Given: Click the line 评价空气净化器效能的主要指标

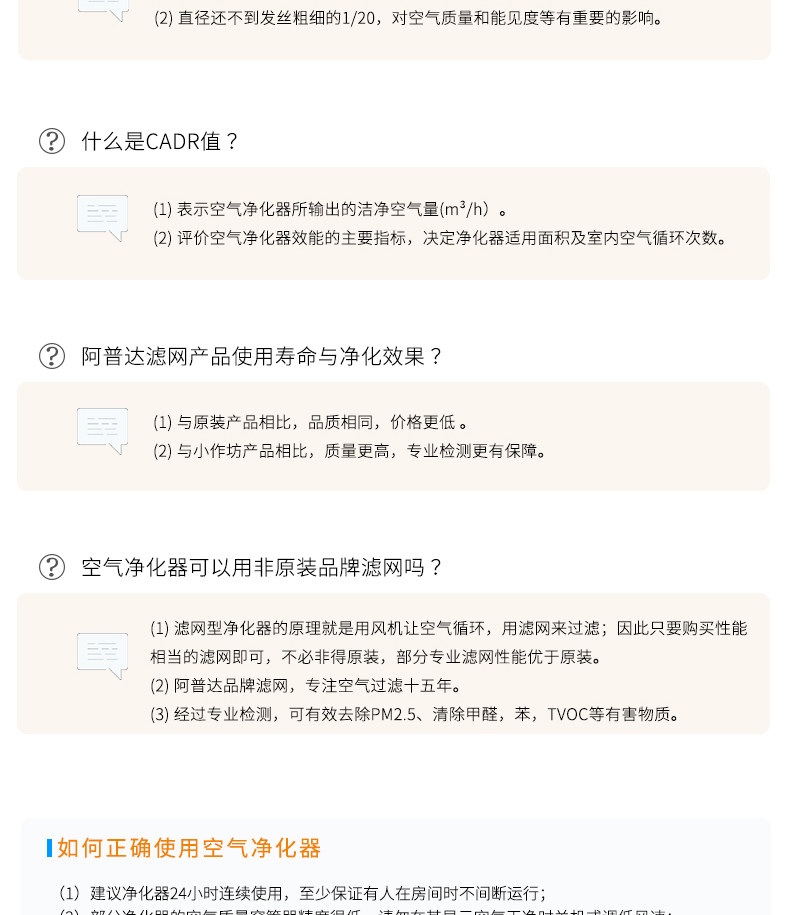Looking at the screenshot, I should 440,238.
